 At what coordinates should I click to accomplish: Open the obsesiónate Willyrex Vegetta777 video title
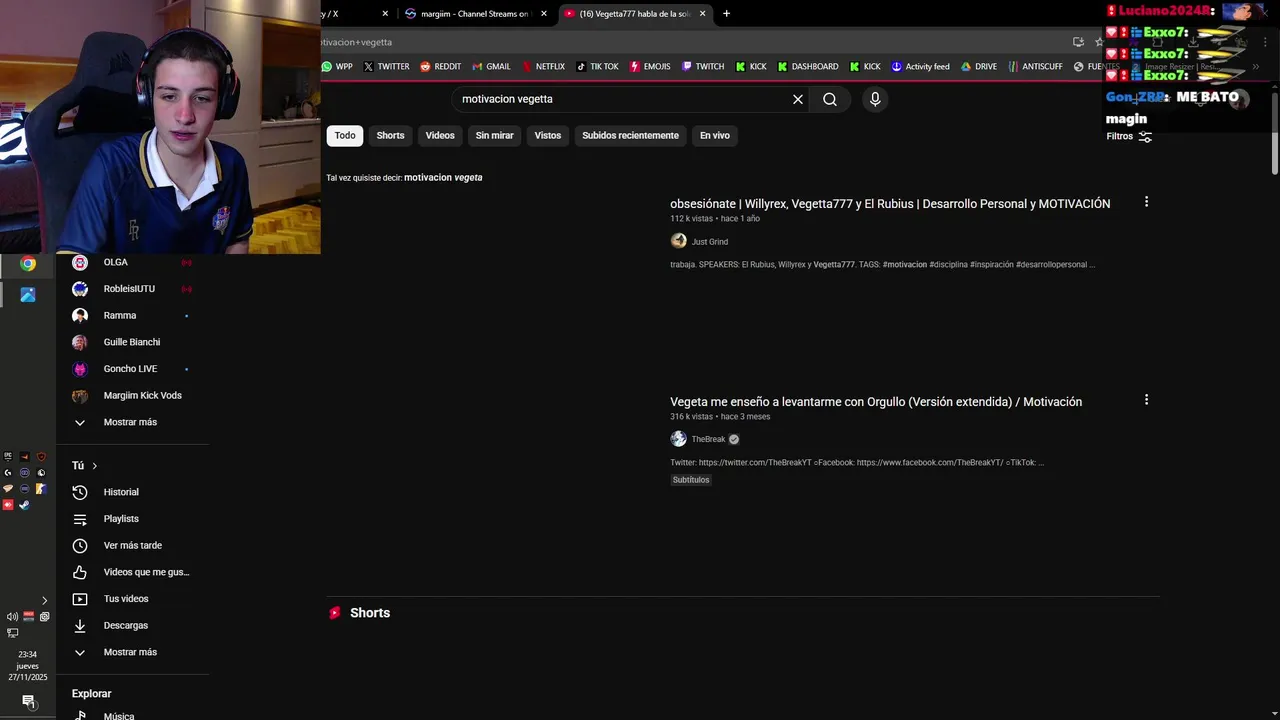(890, 203)
